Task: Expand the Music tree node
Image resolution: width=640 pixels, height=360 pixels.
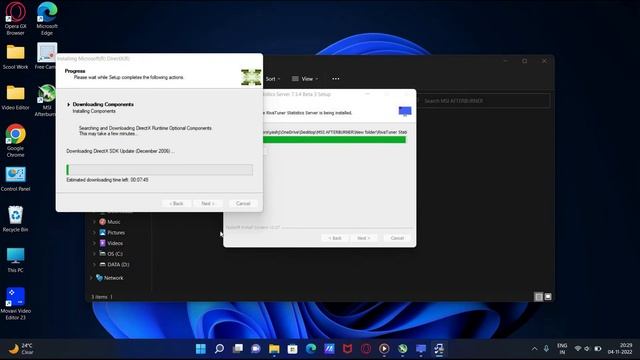Action: tap(94, 222)
